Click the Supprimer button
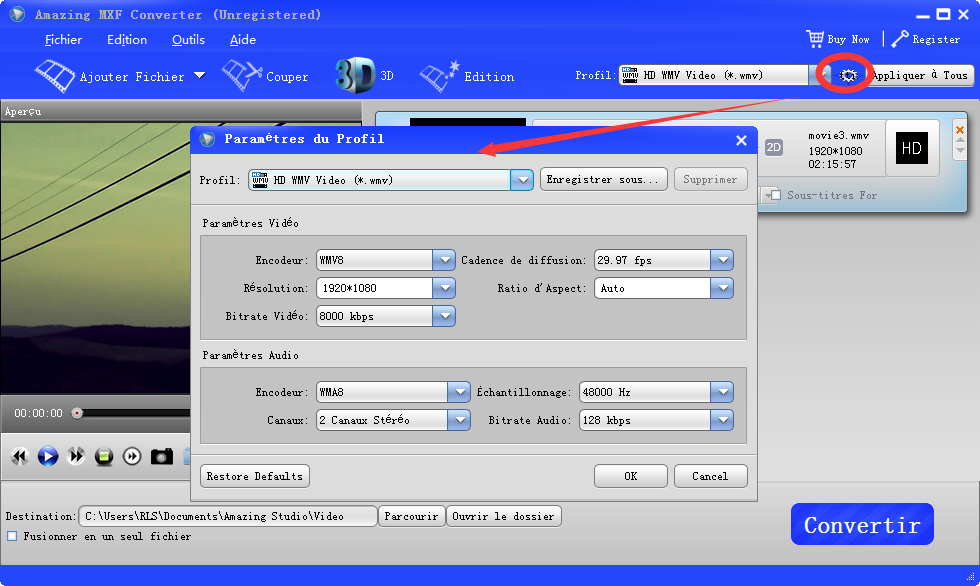This screenshot has width=980, height=586. [711, 179]
